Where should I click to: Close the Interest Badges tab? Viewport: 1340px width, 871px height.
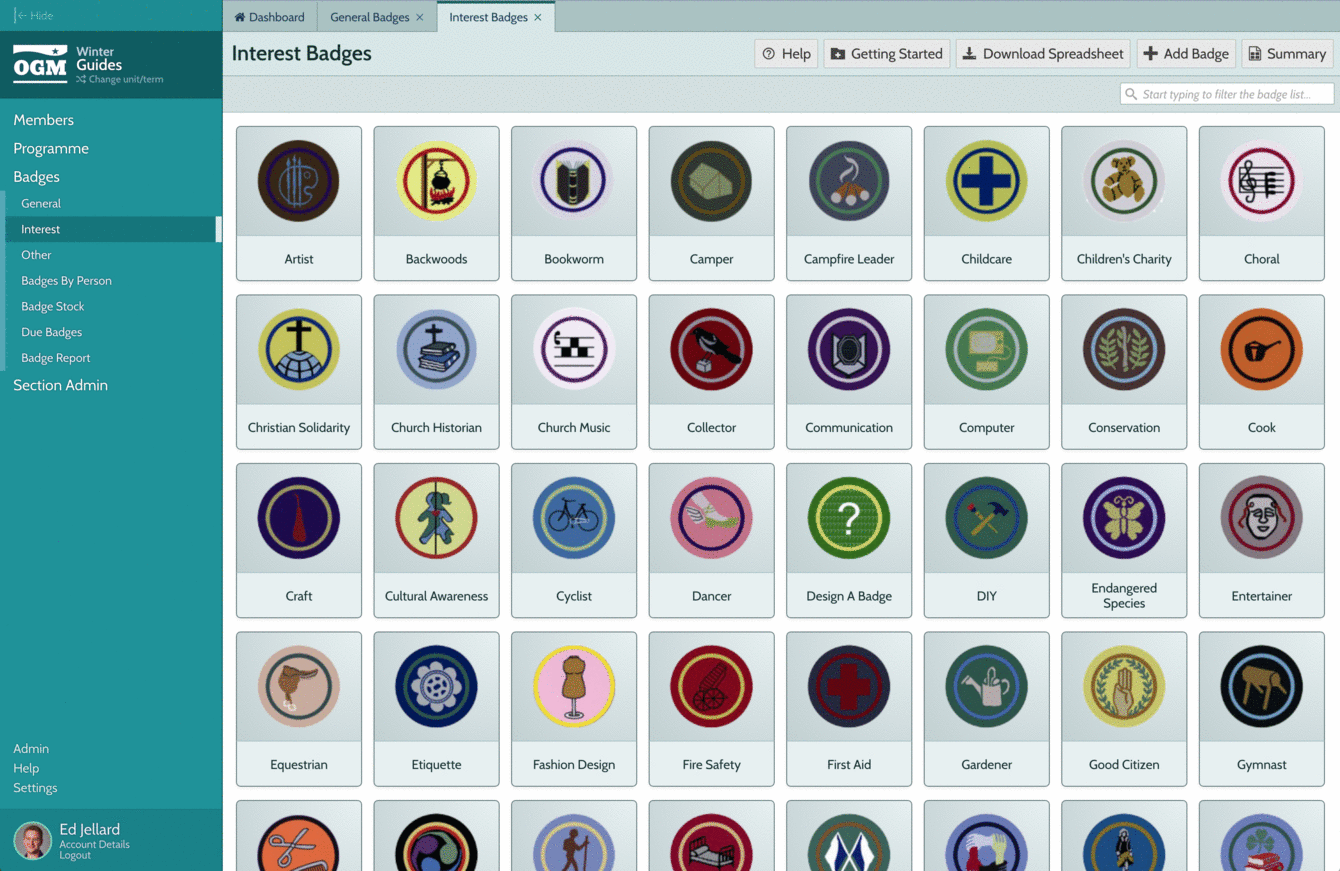[538, 17]
